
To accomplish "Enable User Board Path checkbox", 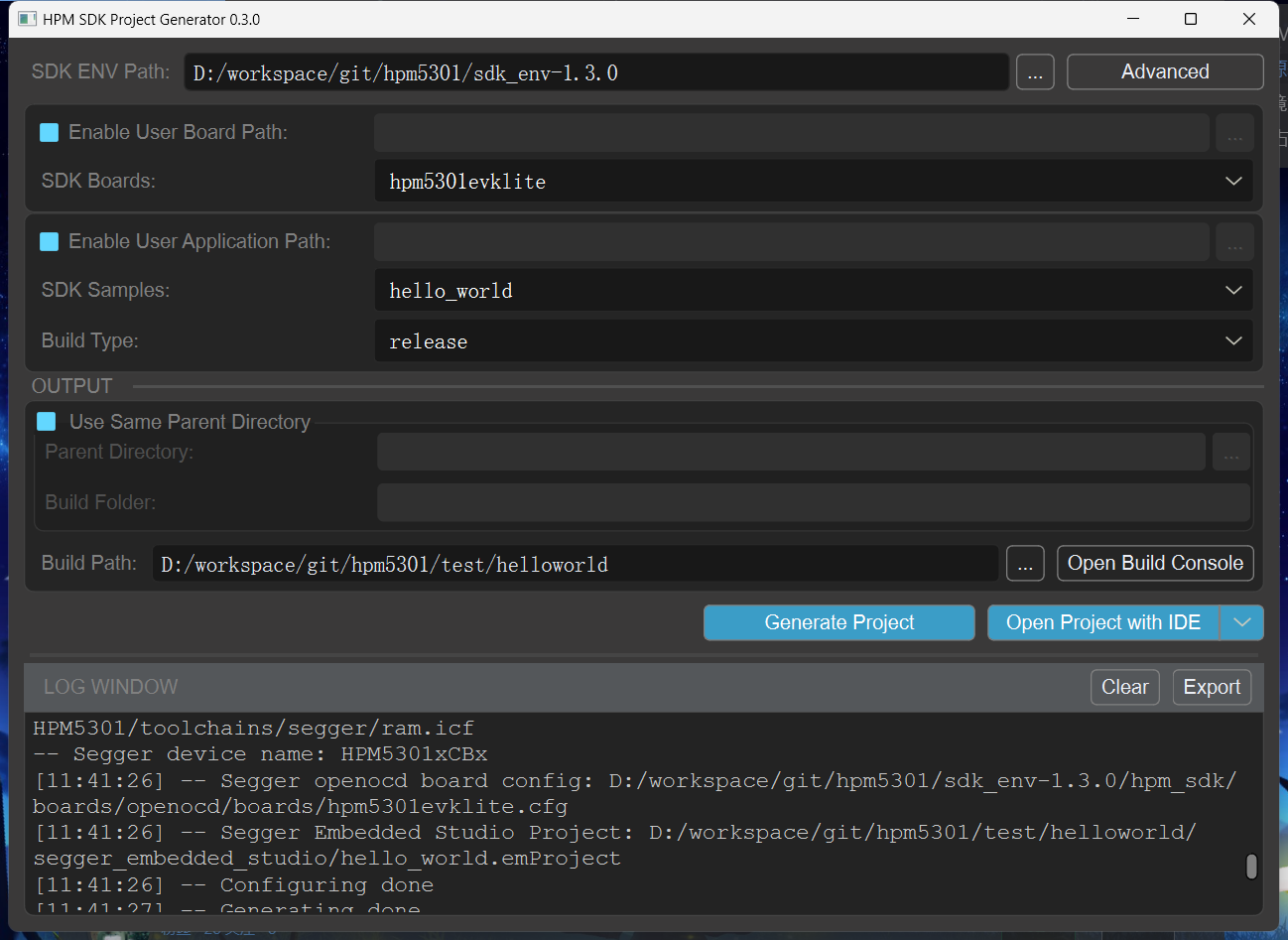I will point(49,133).
